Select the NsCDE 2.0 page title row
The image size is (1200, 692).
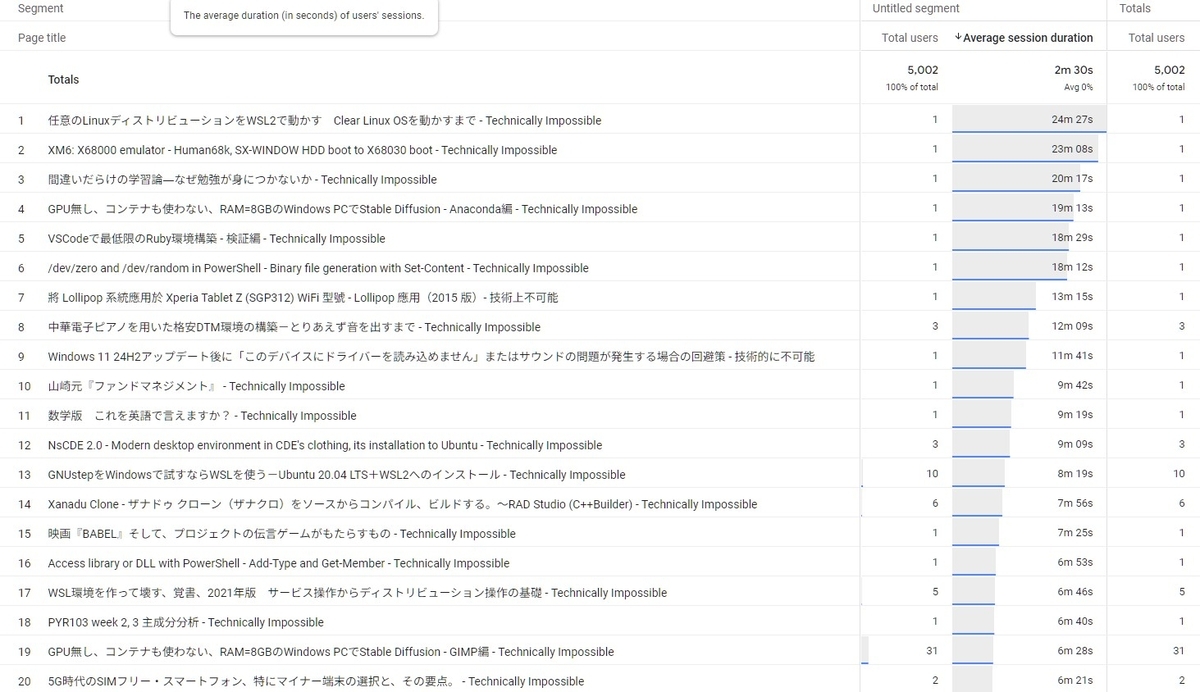[325, 445]
